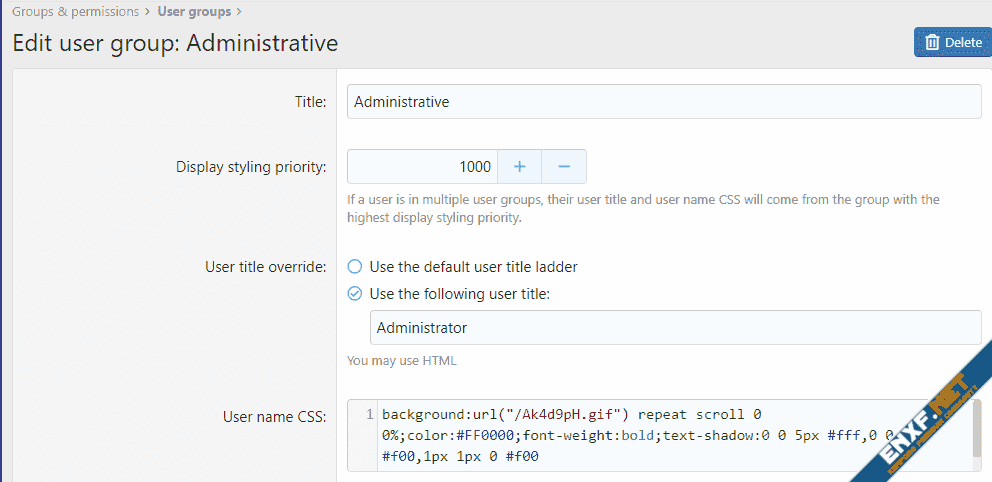
Task: Click the CSS editor's vertical scrollbar
Action: pyautogui.click(x=976, y=428)
